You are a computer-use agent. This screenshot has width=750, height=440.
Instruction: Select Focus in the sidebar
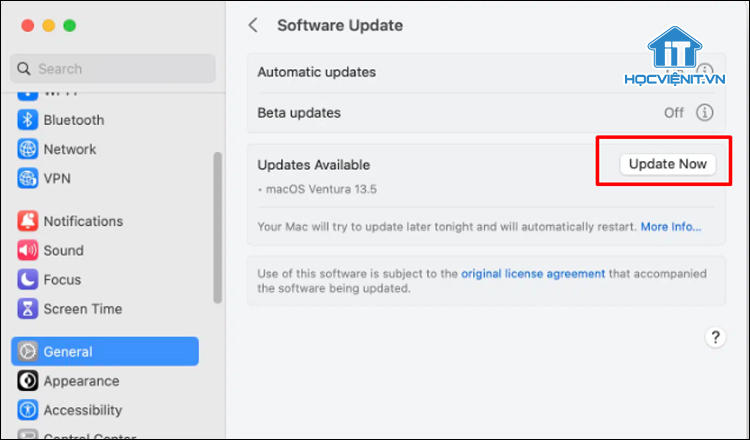(62, 279)
